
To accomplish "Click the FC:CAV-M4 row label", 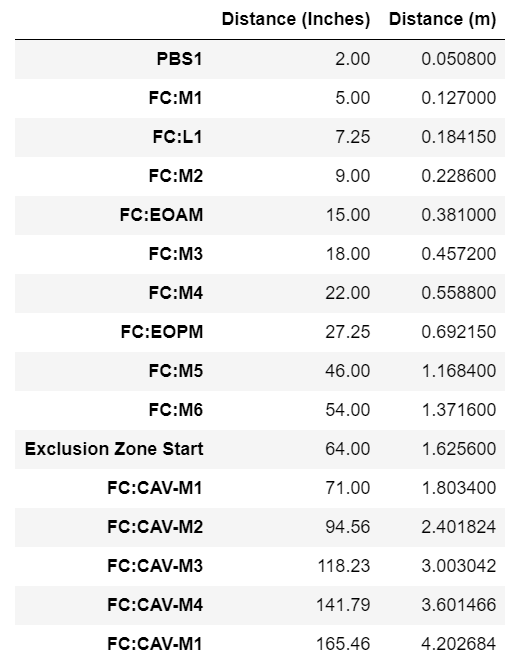I will 155,605.
